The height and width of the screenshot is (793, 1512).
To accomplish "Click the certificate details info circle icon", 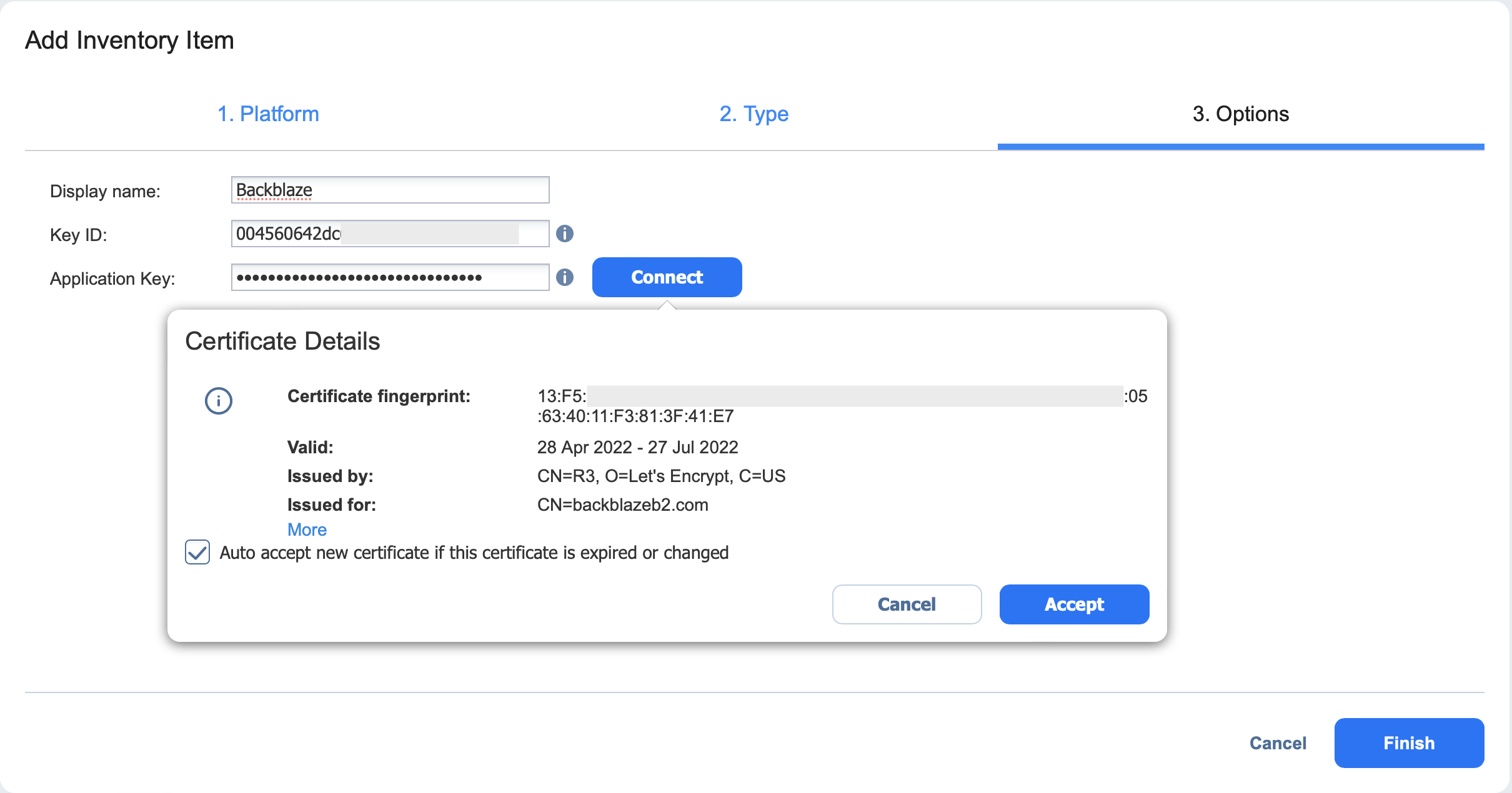I will (x=219, y=401).
